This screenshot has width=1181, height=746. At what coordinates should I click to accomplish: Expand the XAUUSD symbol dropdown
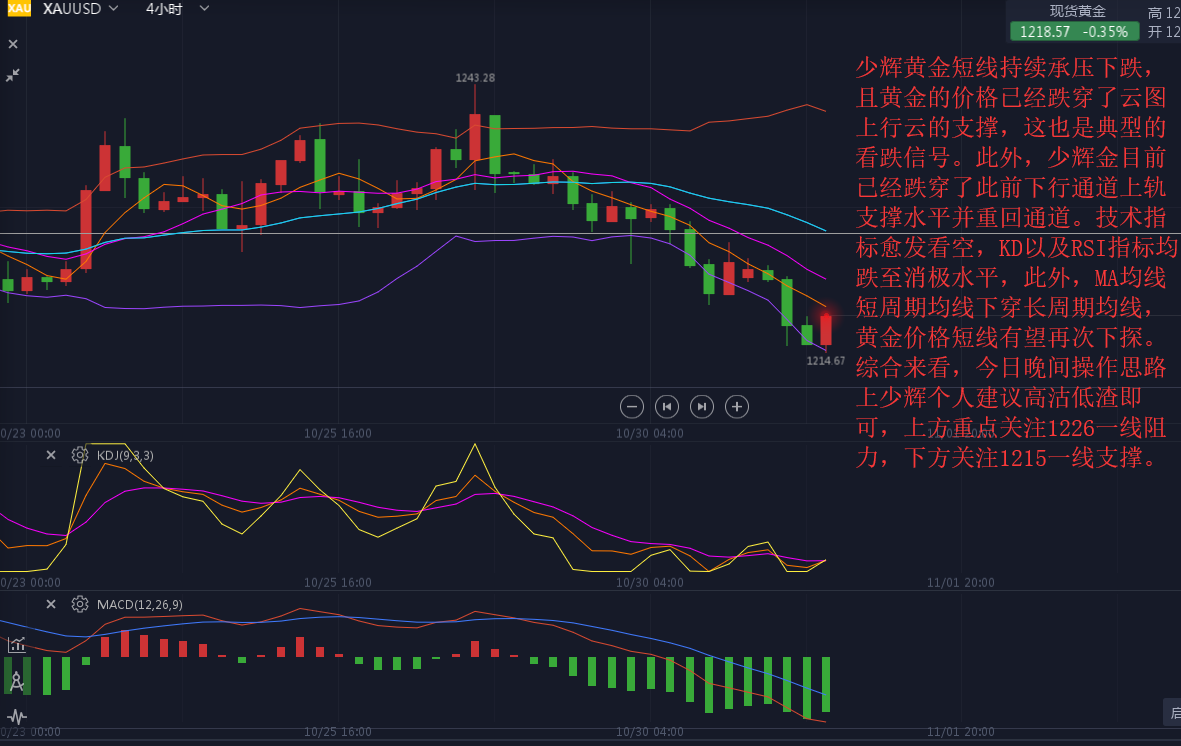click(113, 9)
